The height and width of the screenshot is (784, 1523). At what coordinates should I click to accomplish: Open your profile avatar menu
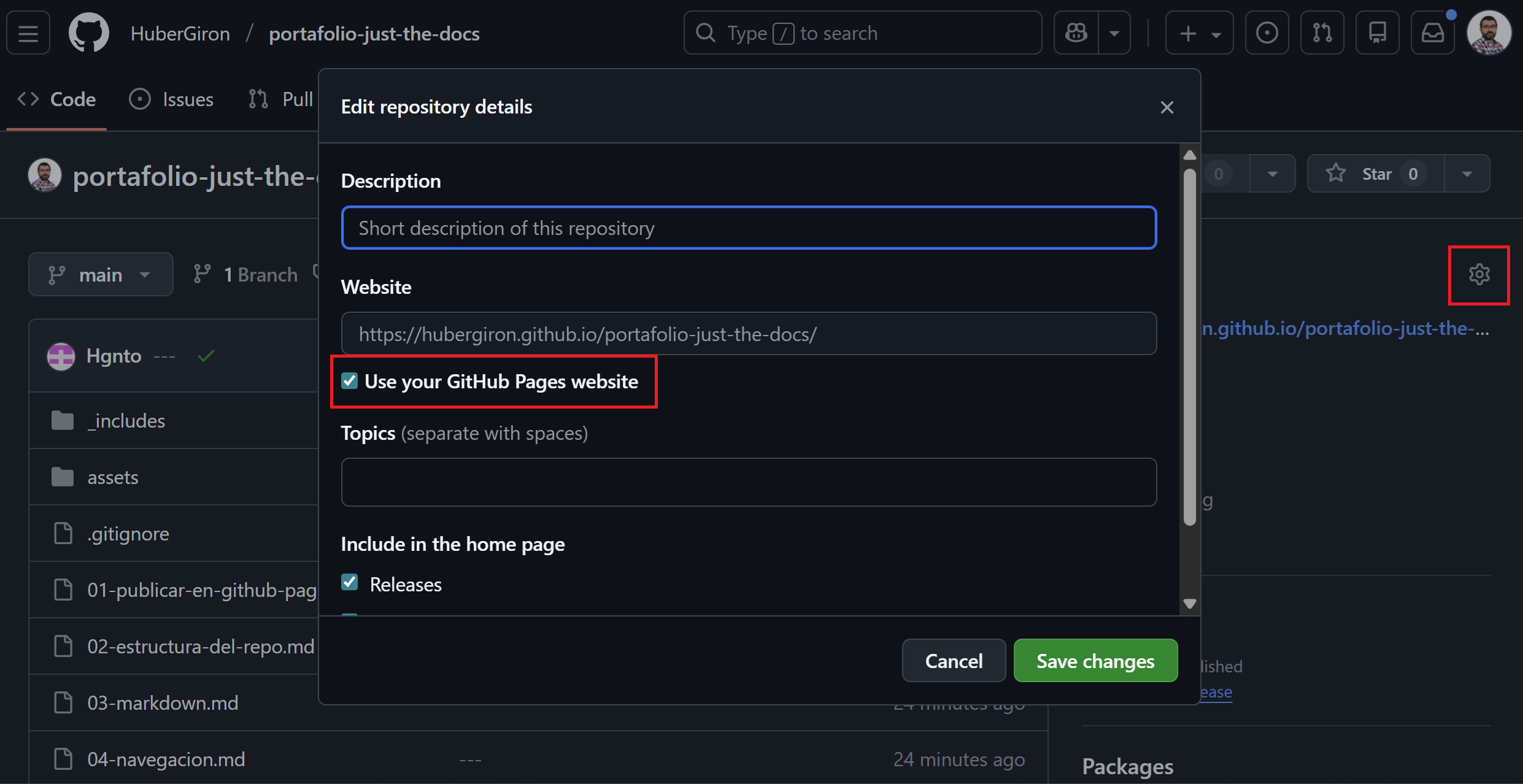click(x=1489, y=33)
